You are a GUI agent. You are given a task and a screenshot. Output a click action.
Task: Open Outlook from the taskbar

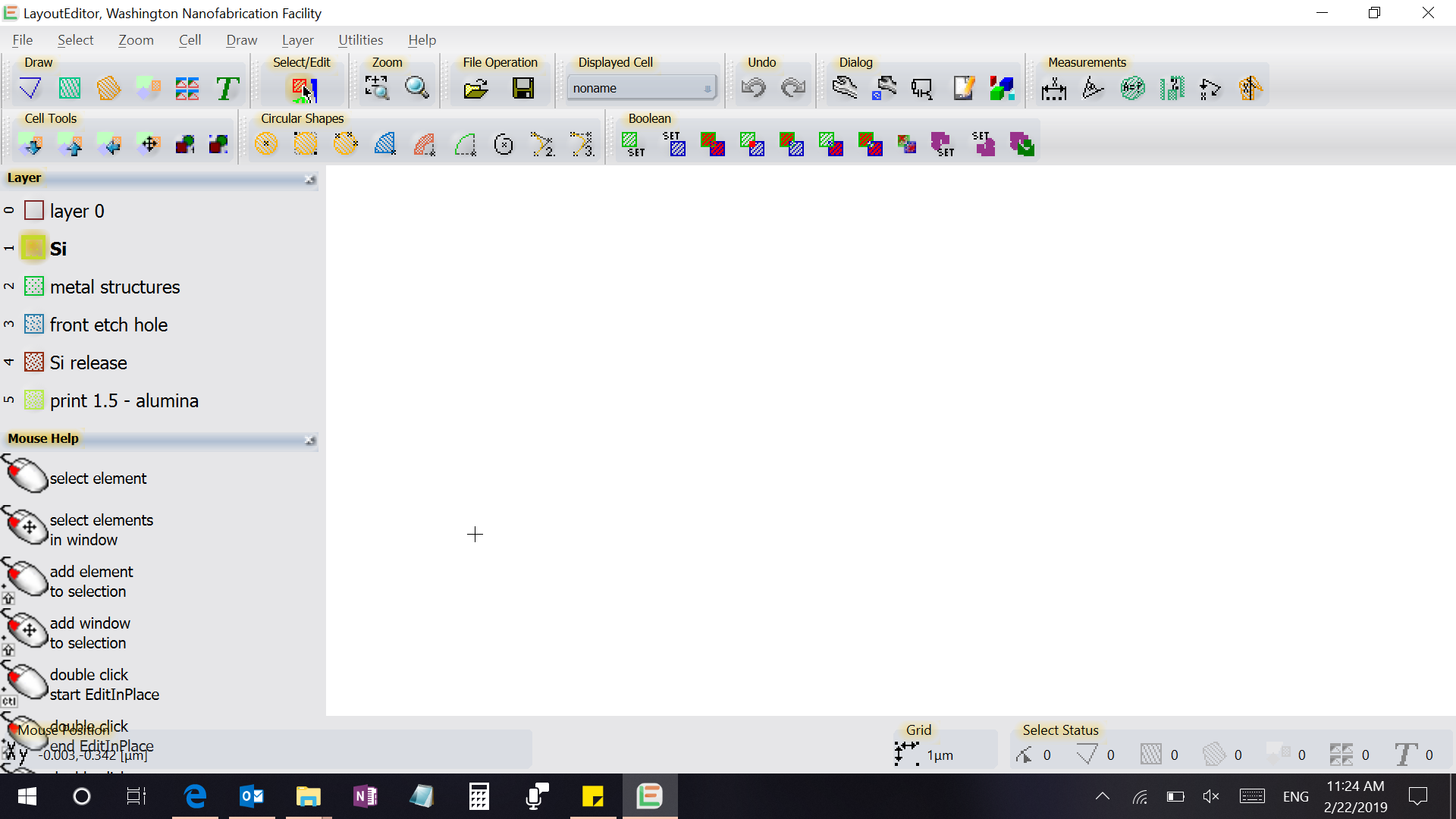click(x=252, y=796)
